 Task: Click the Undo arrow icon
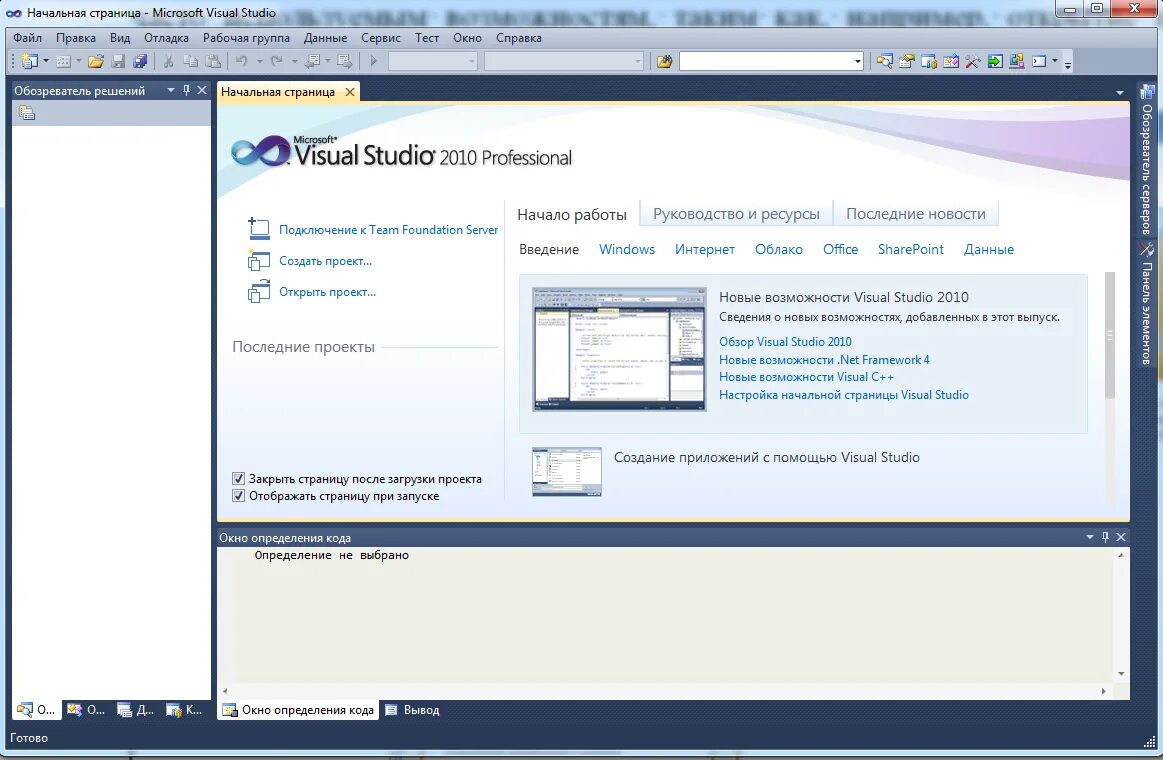point(242,62)
